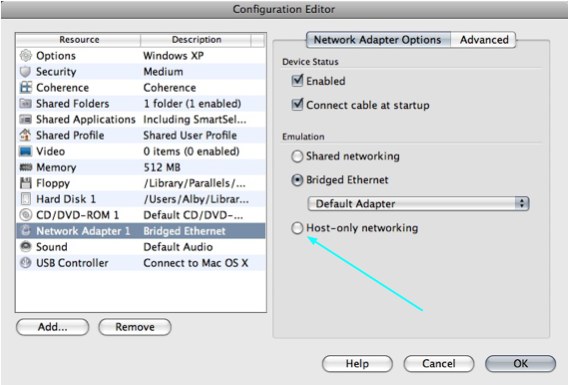This screenshot has height=385, width=568.
Task: Click the Options gear icon
Action: [x=26, y=56]
